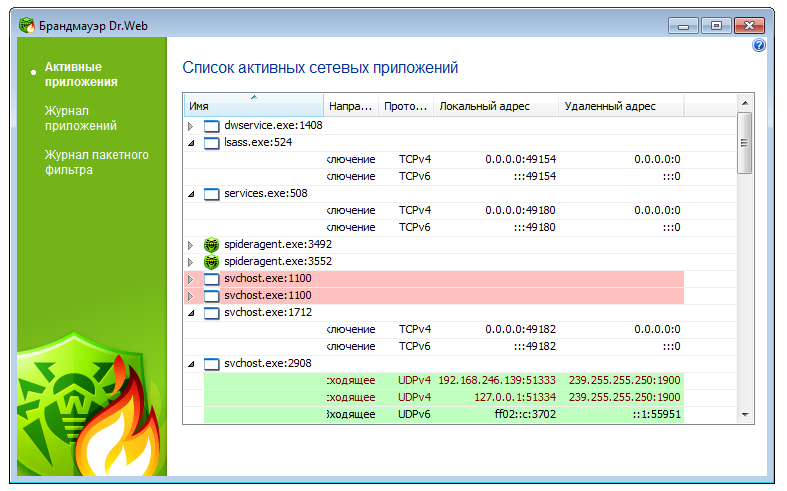Click TCPv4 cell in 49154 row

[415, 159]
